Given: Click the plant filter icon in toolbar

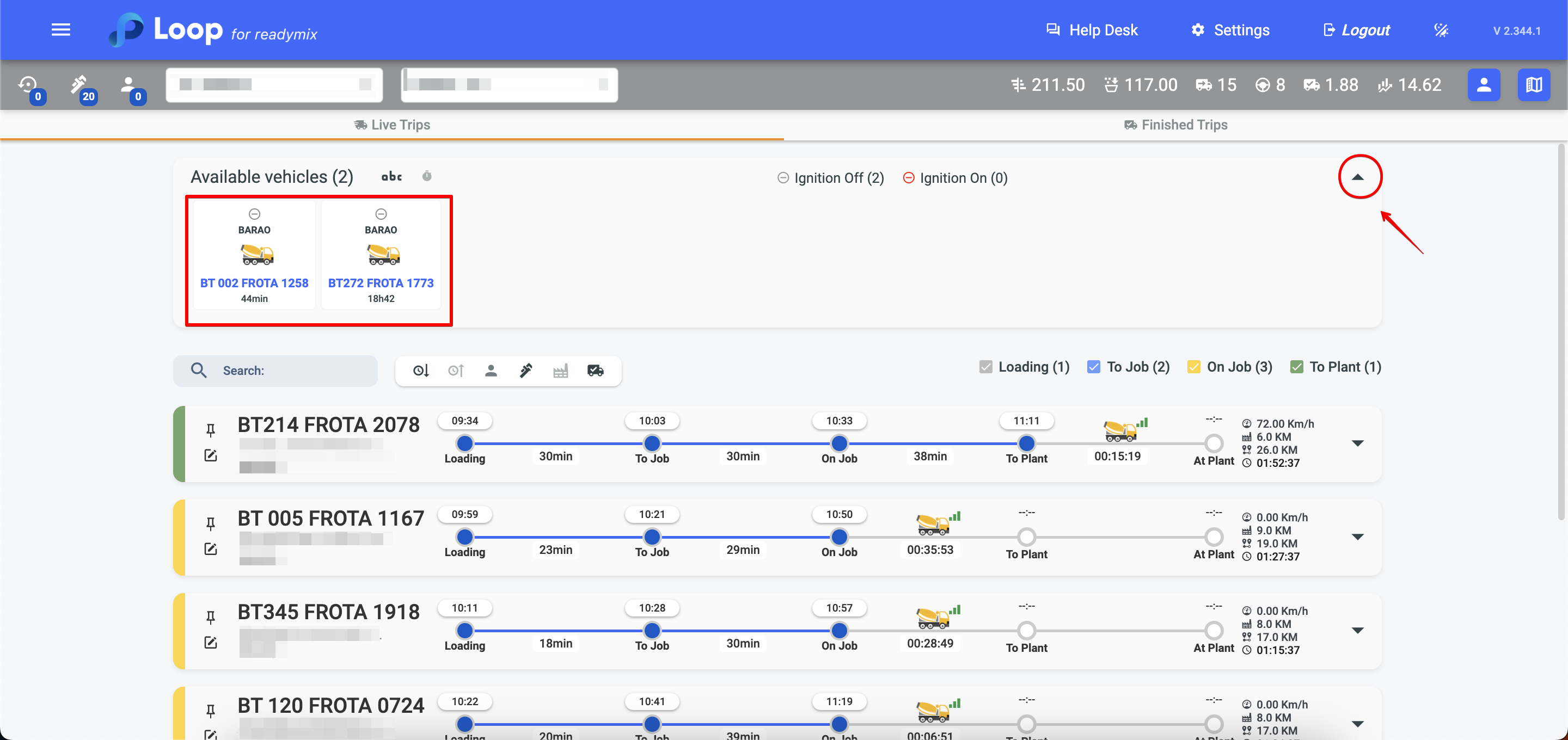Looking at the screenshot, I should pyautogui.click(x=561, y=371).
